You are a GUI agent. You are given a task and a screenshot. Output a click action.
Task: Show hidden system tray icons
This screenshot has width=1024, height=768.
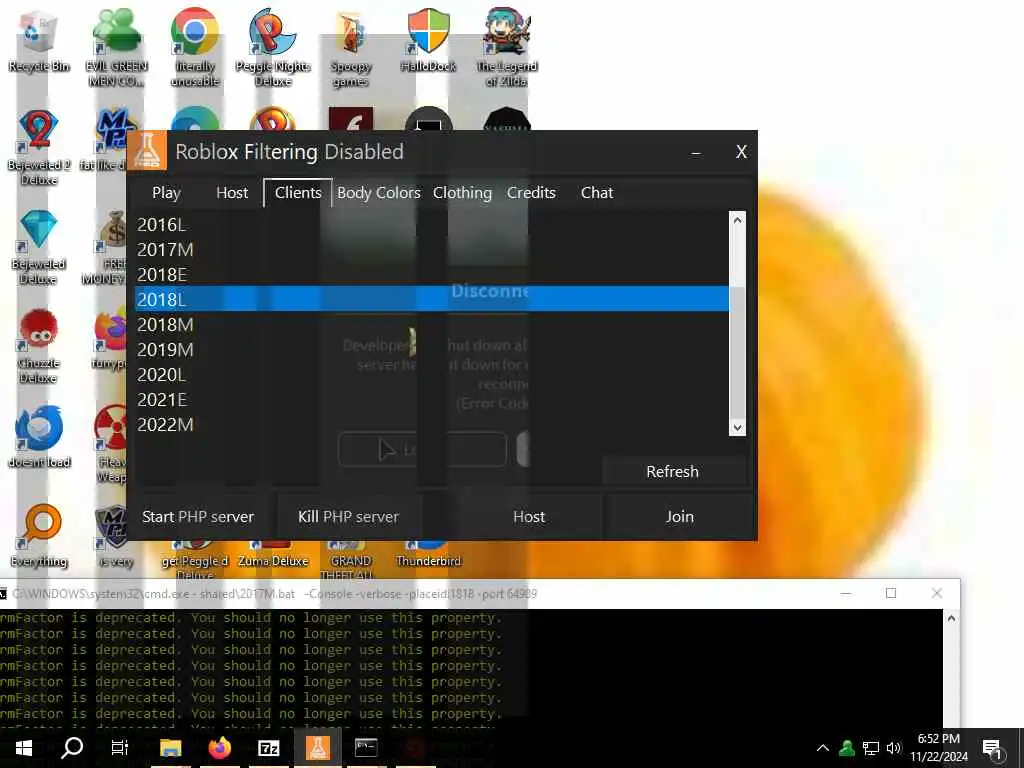(823, 748)
